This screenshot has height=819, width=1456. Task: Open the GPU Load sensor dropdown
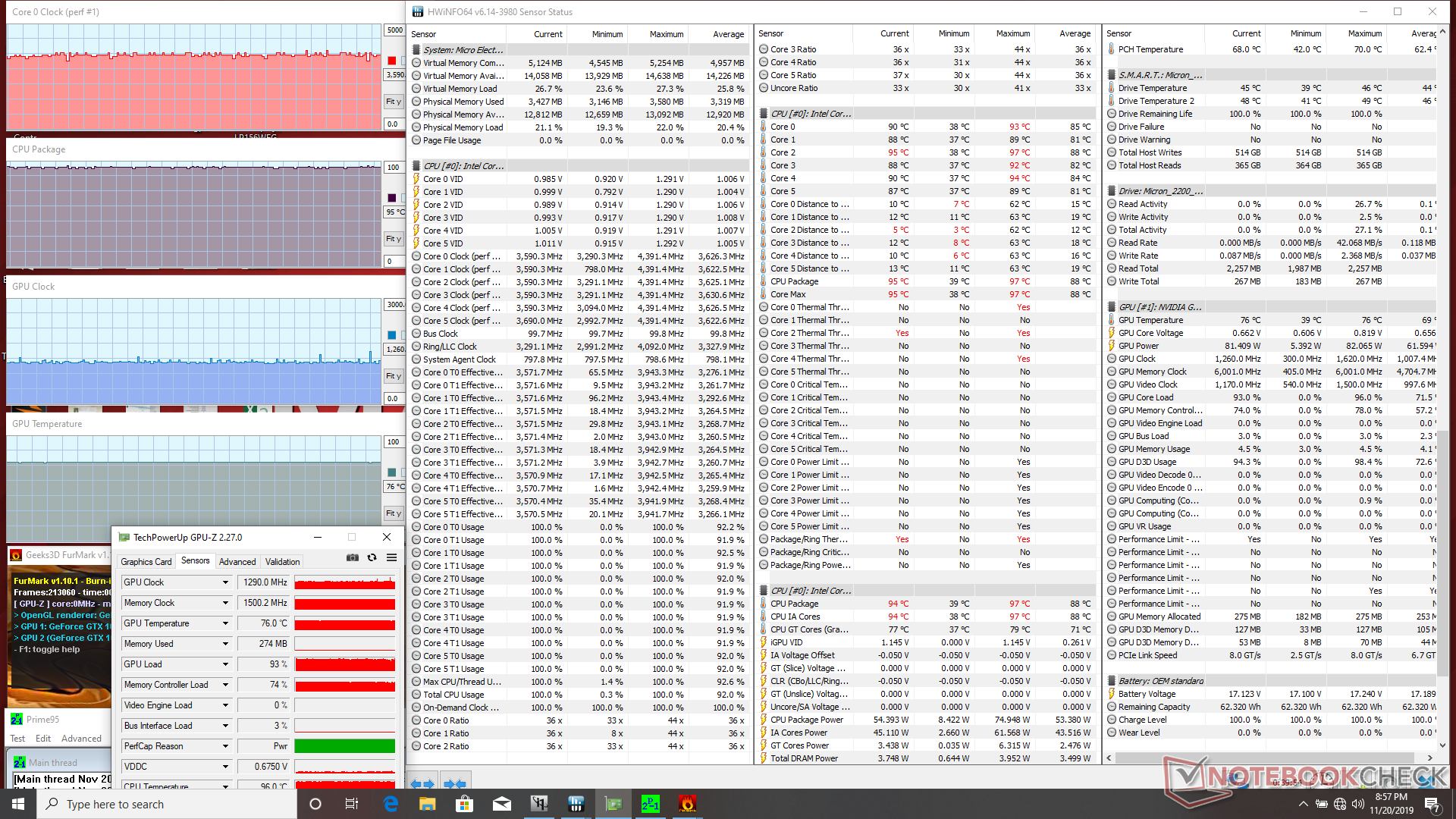point(225,664)
